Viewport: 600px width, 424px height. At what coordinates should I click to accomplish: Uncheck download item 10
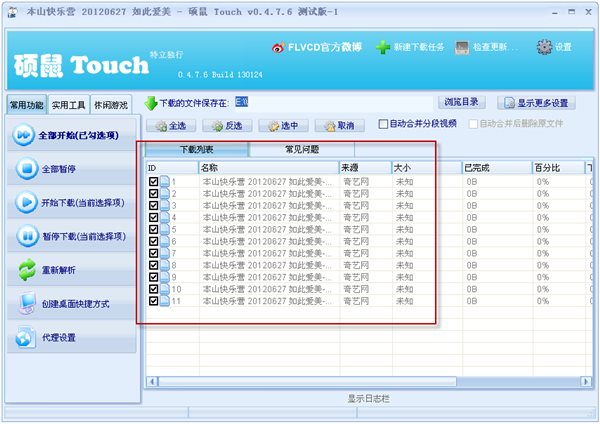tap(153, 289)
